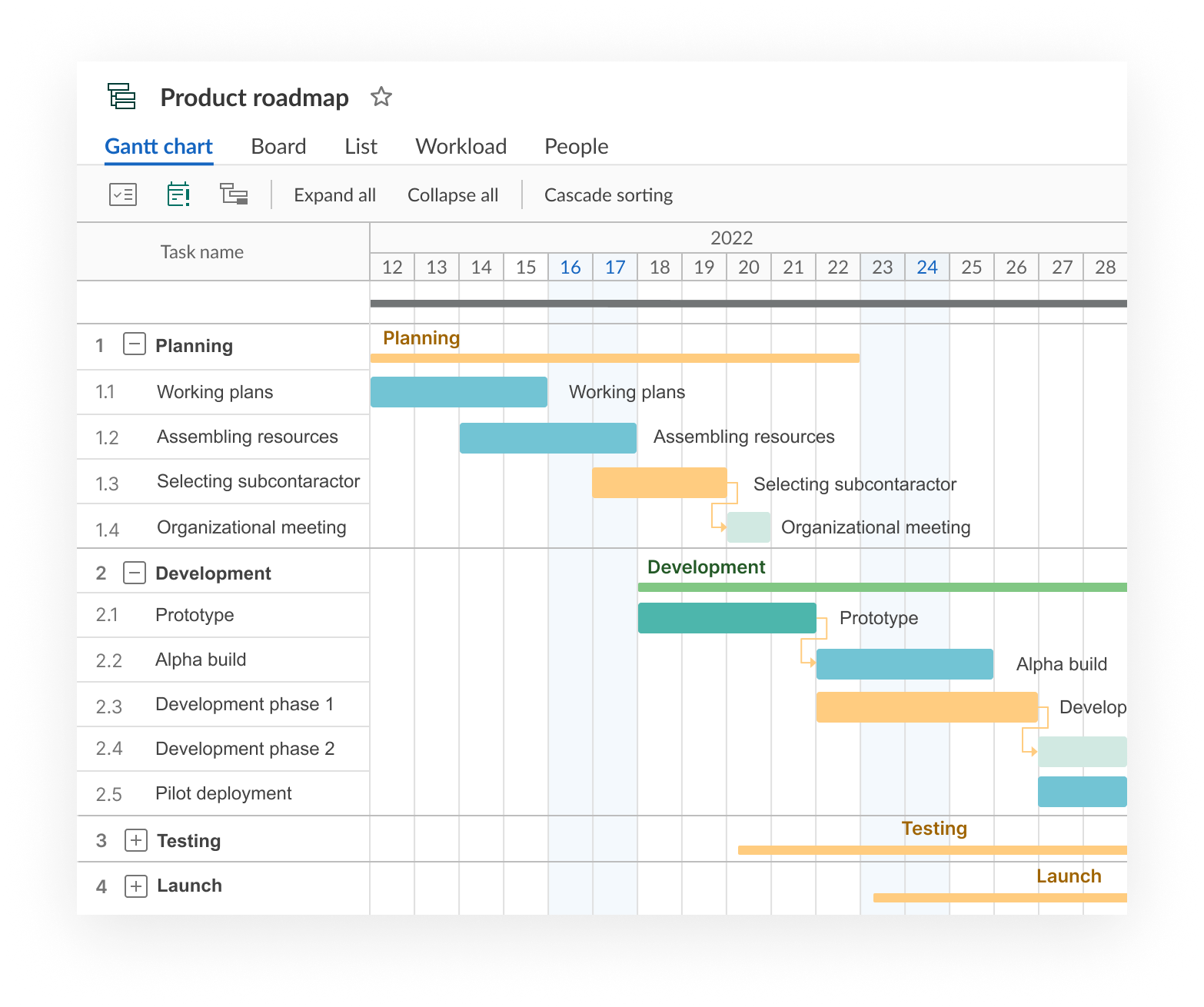Switch to the Board tab
The width and height of the screenshot is (1204, 1007).
[x=278, y=146]
